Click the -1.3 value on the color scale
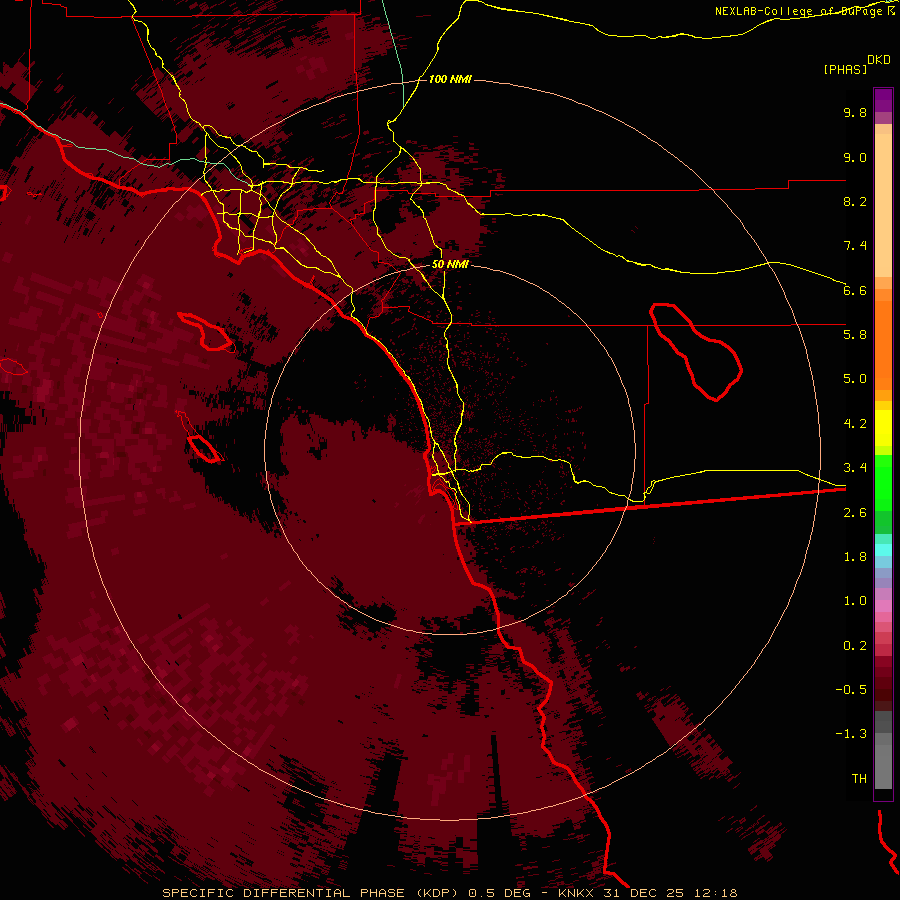Screen dimensions: 900x900 [851, 734]
